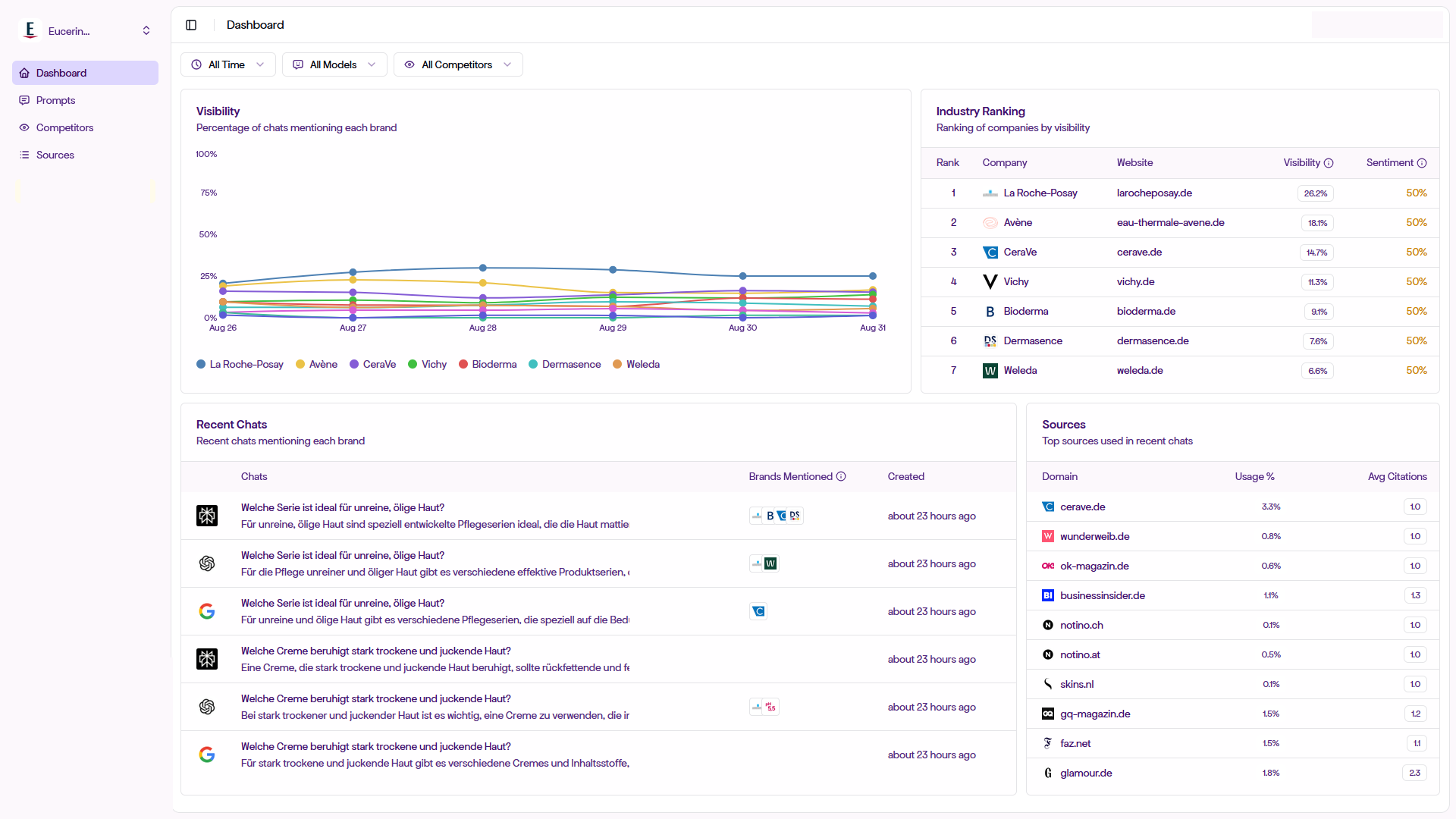This screenshot has height=819, width=1456.
Task: Select glamour.de source row
Action: (x=1233, y=773)
